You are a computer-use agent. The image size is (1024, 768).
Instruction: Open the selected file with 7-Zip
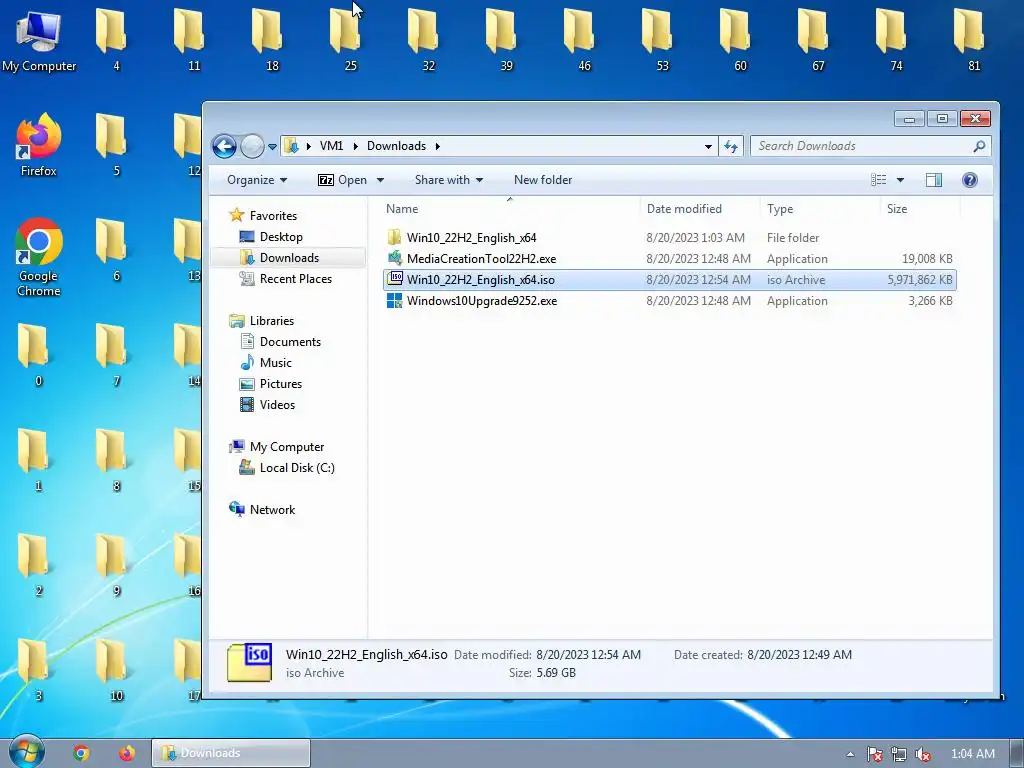coord(342,180)
